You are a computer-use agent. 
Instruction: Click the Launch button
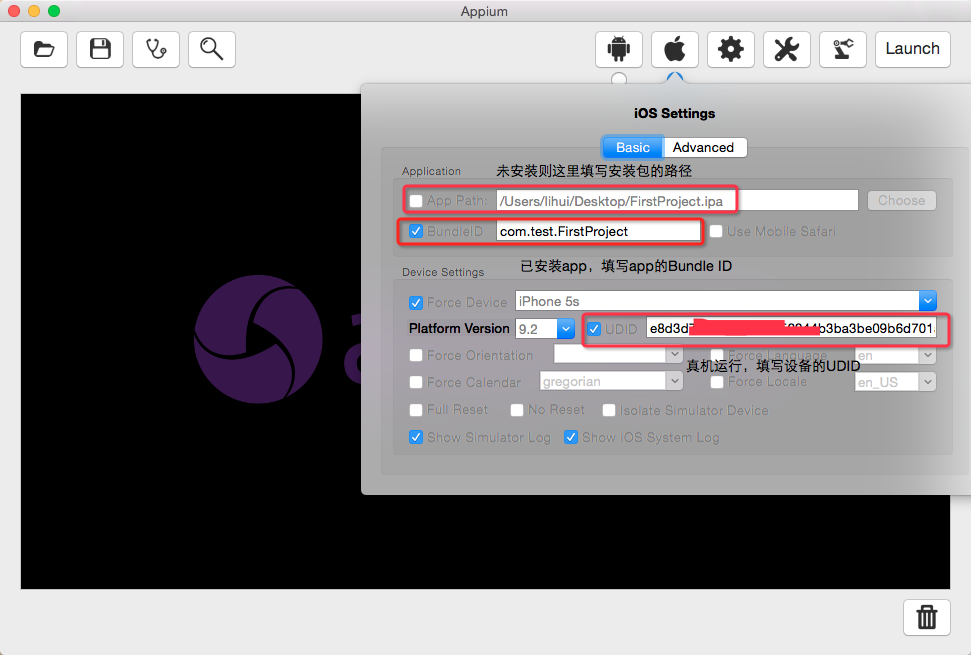[912, 49]
